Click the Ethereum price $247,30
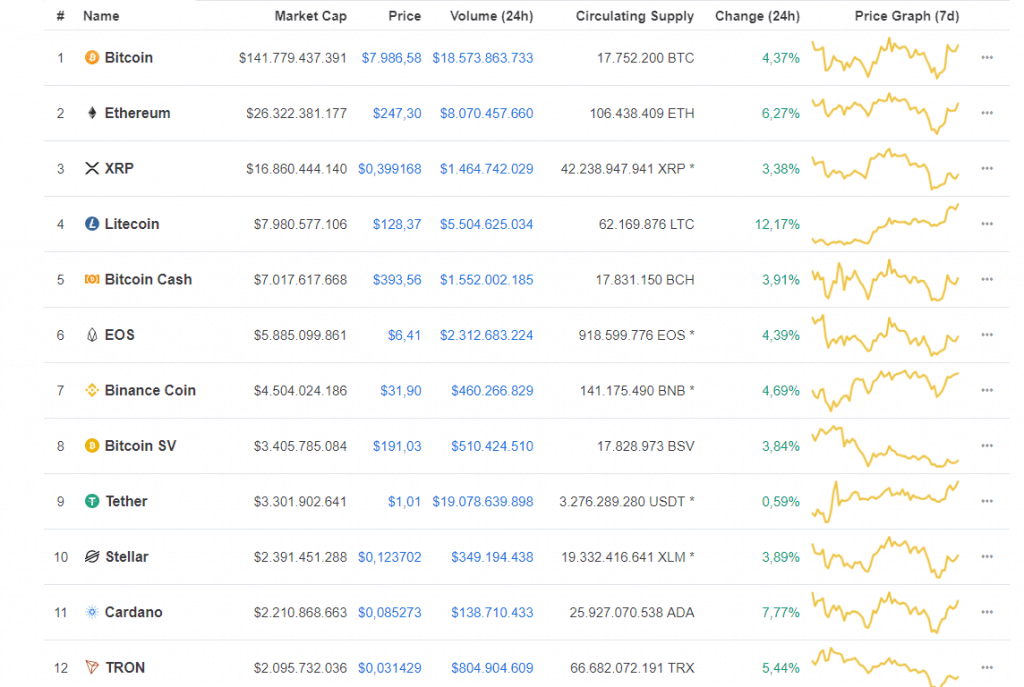This screenshot has height=687, width=1024. tap(397, 114)
